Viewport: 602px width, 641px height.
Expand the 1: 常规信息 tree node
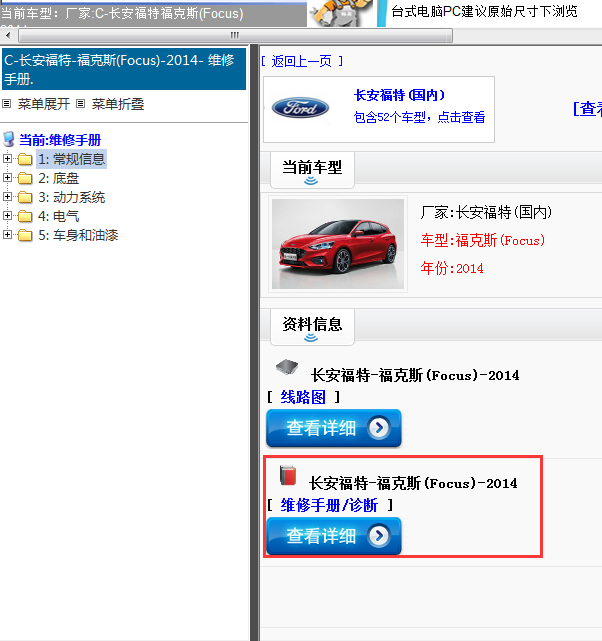pyautogui.click(x=7, y=158)
